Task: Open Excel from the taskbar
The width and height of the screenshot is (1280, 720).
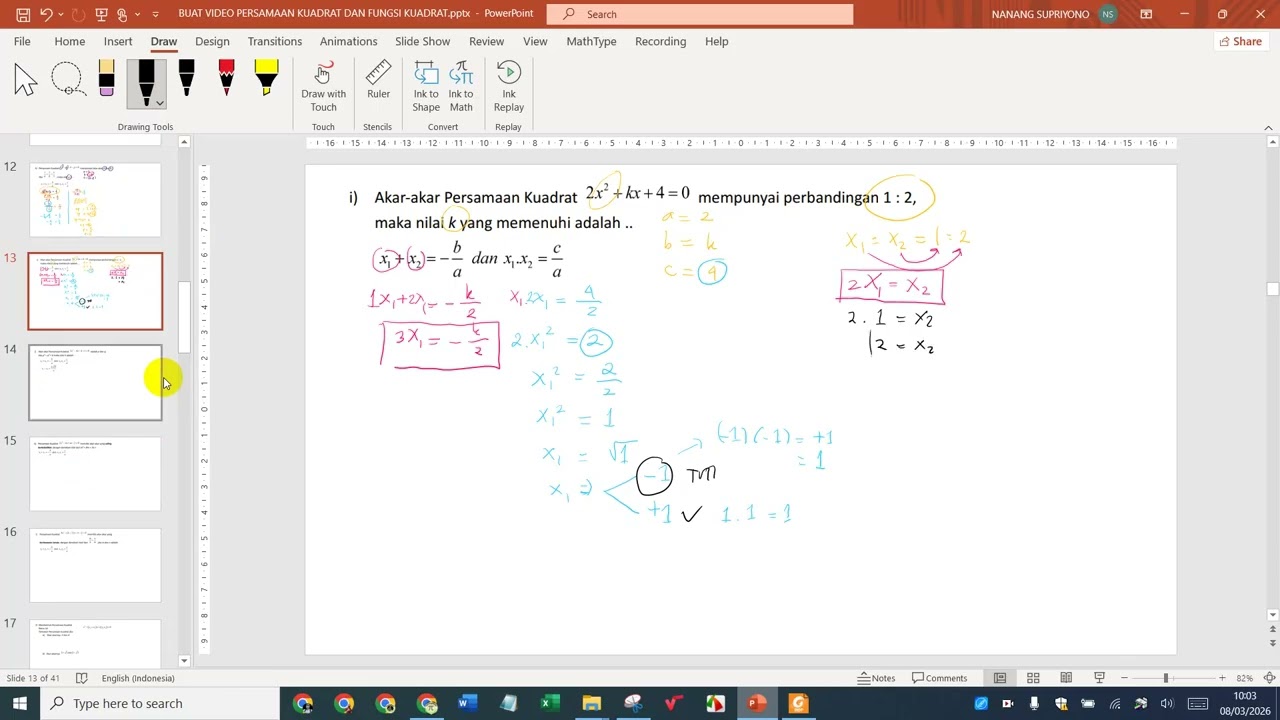Action: (550, 703)
